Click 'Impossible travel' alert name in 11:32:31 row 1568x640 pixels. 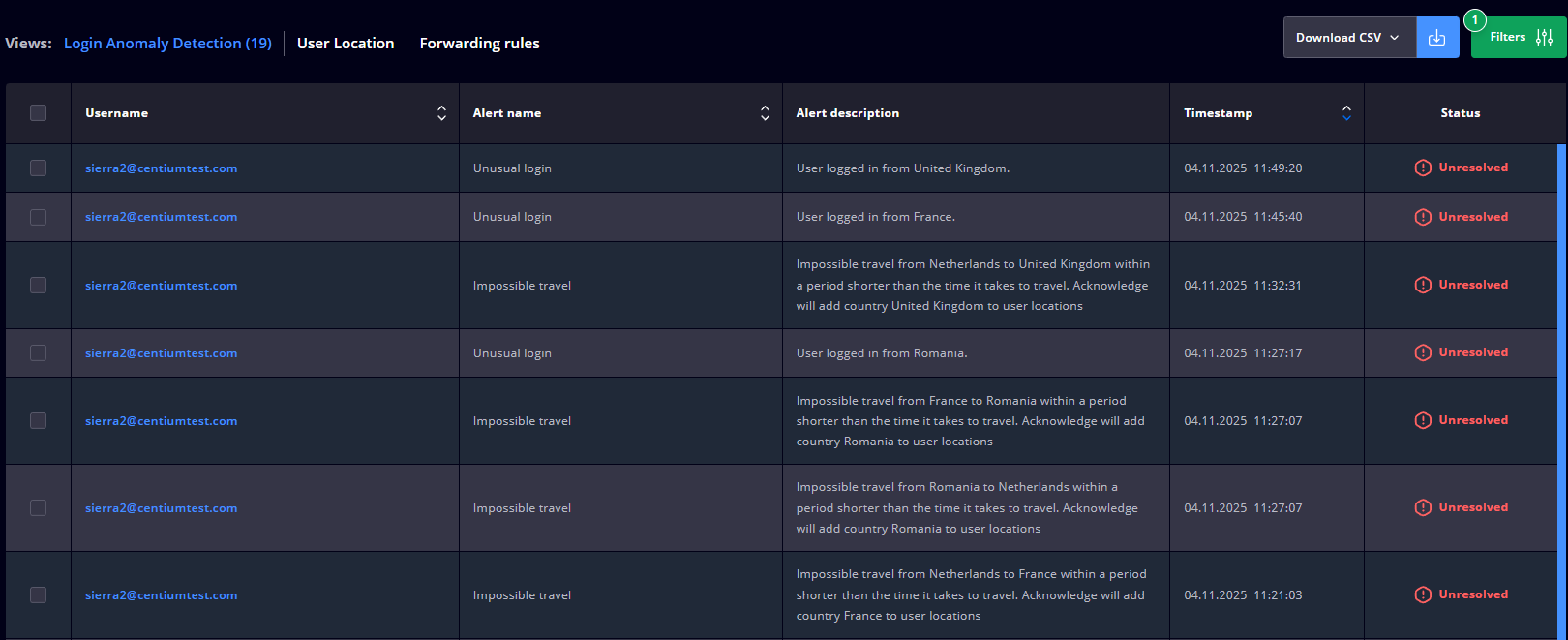pos(522,286)
